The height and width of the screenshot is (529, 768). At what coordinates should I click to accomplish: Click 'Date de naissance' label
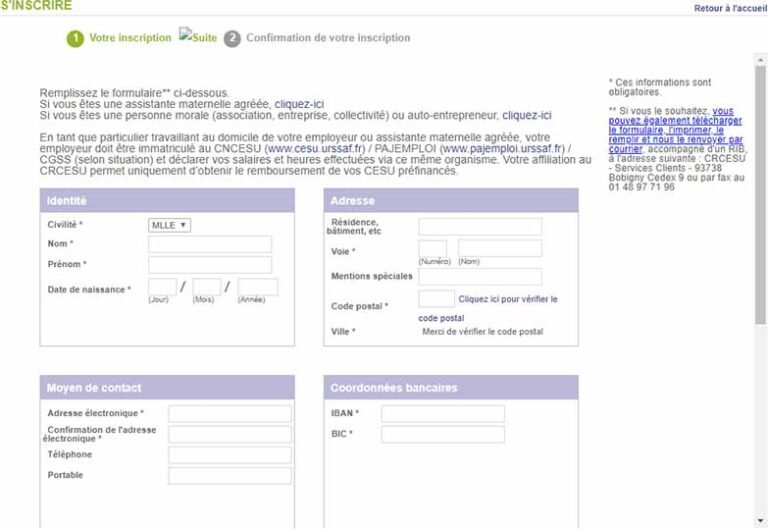(x=89, y=289)
